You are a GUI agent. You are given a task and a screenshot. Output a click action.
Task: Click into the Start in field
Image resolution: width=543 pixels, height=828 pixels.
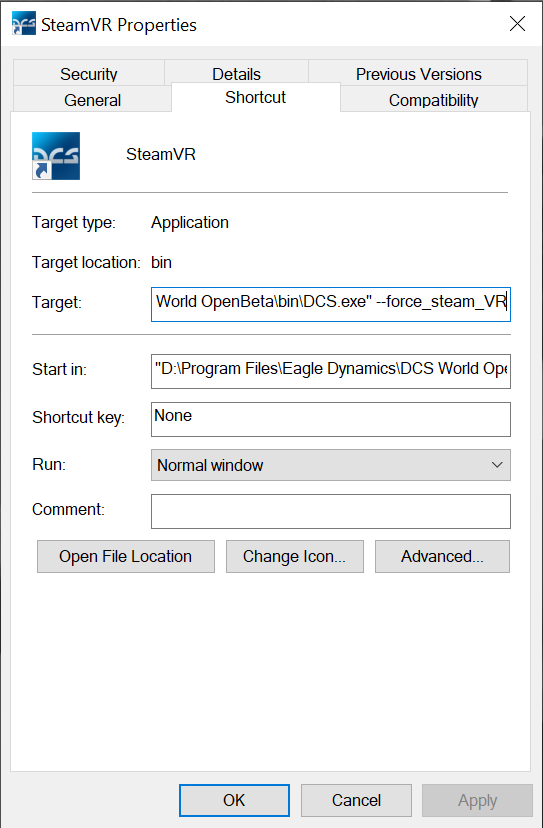pos(331,371)
